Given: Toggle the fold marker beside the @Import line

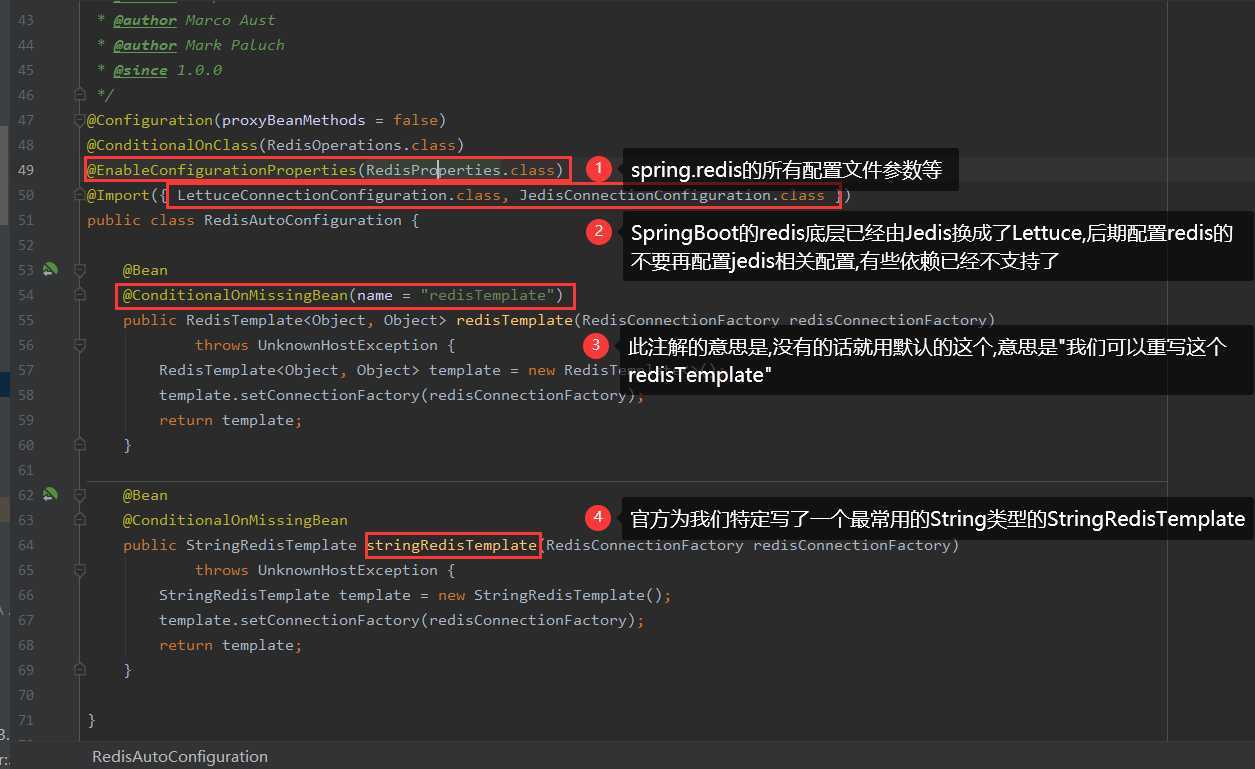Looking at the screenshot, I should pos(80,195).
